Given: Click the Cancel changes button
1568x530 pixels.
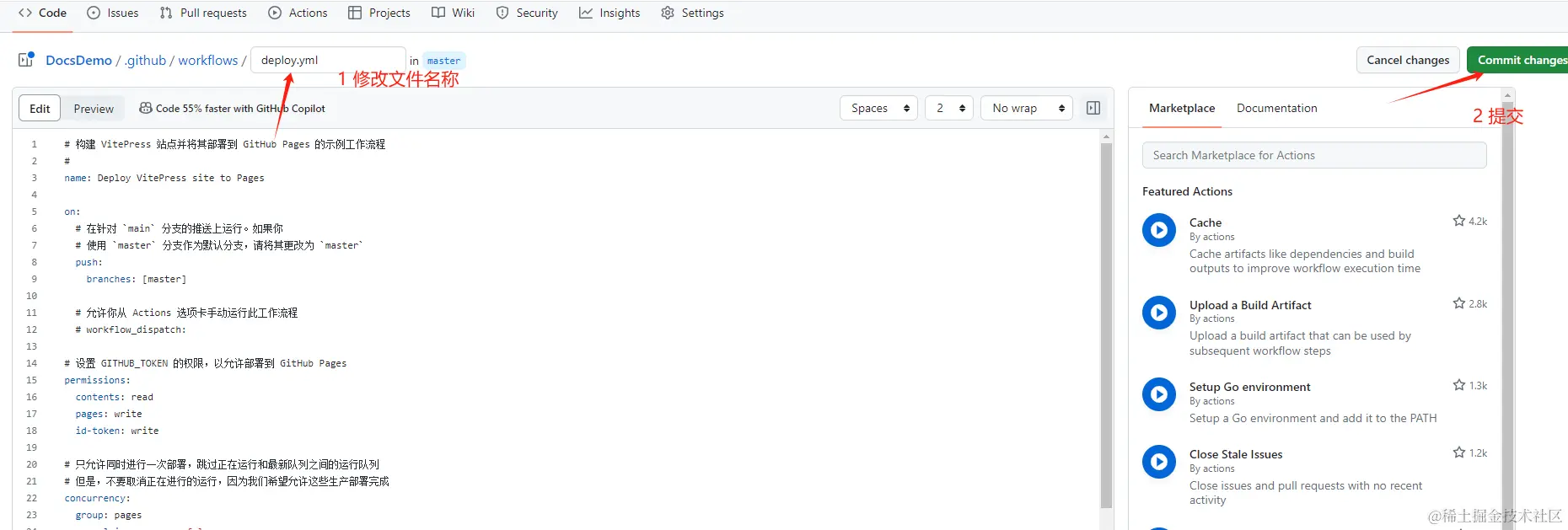Looking at the screenshot, I should pos(1408,60).
